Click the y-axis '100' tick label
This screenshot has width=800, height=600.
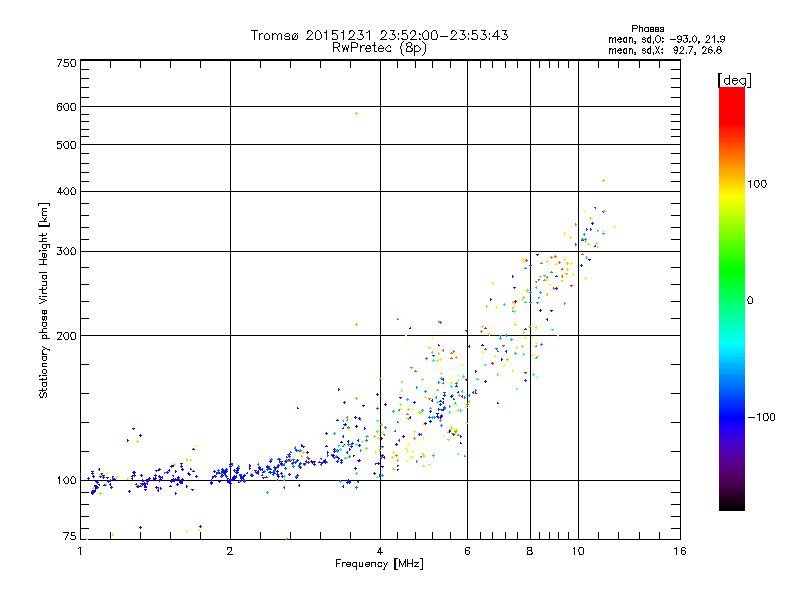67,480
